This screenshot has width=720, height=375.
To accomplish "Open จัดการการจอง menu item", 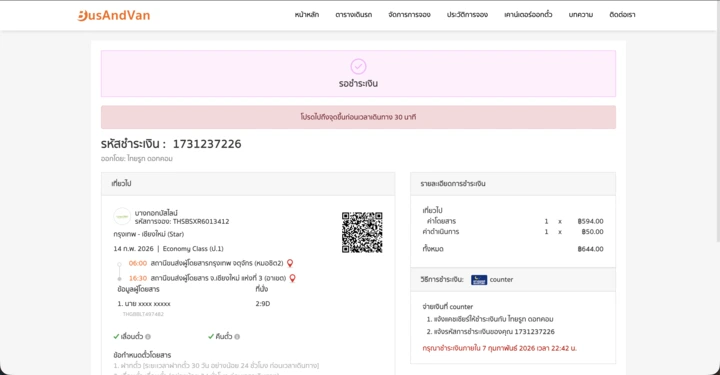I will [409, 15].
